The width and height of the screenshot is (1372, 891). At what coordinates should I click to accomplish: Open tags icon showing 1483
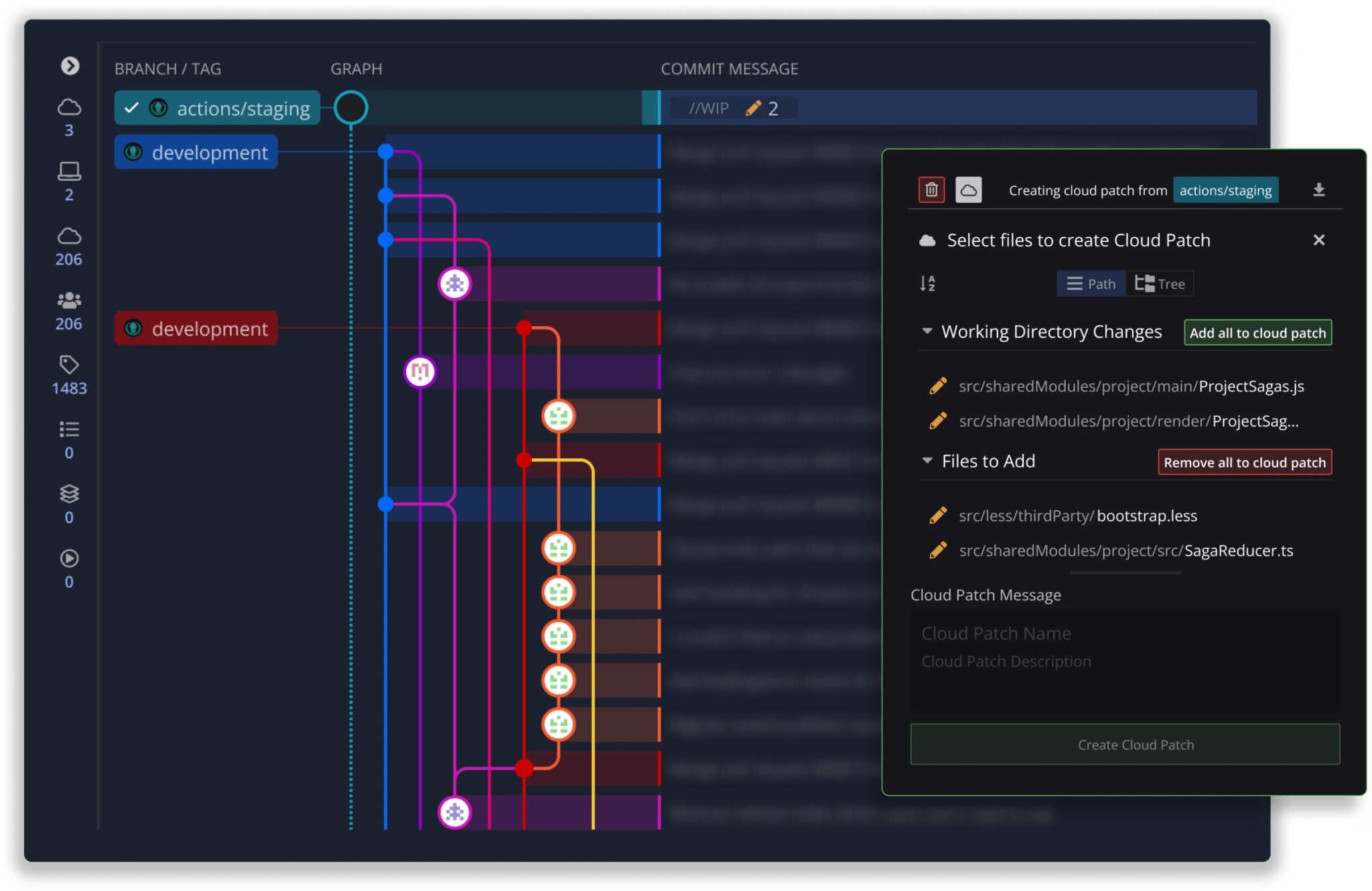69,364
